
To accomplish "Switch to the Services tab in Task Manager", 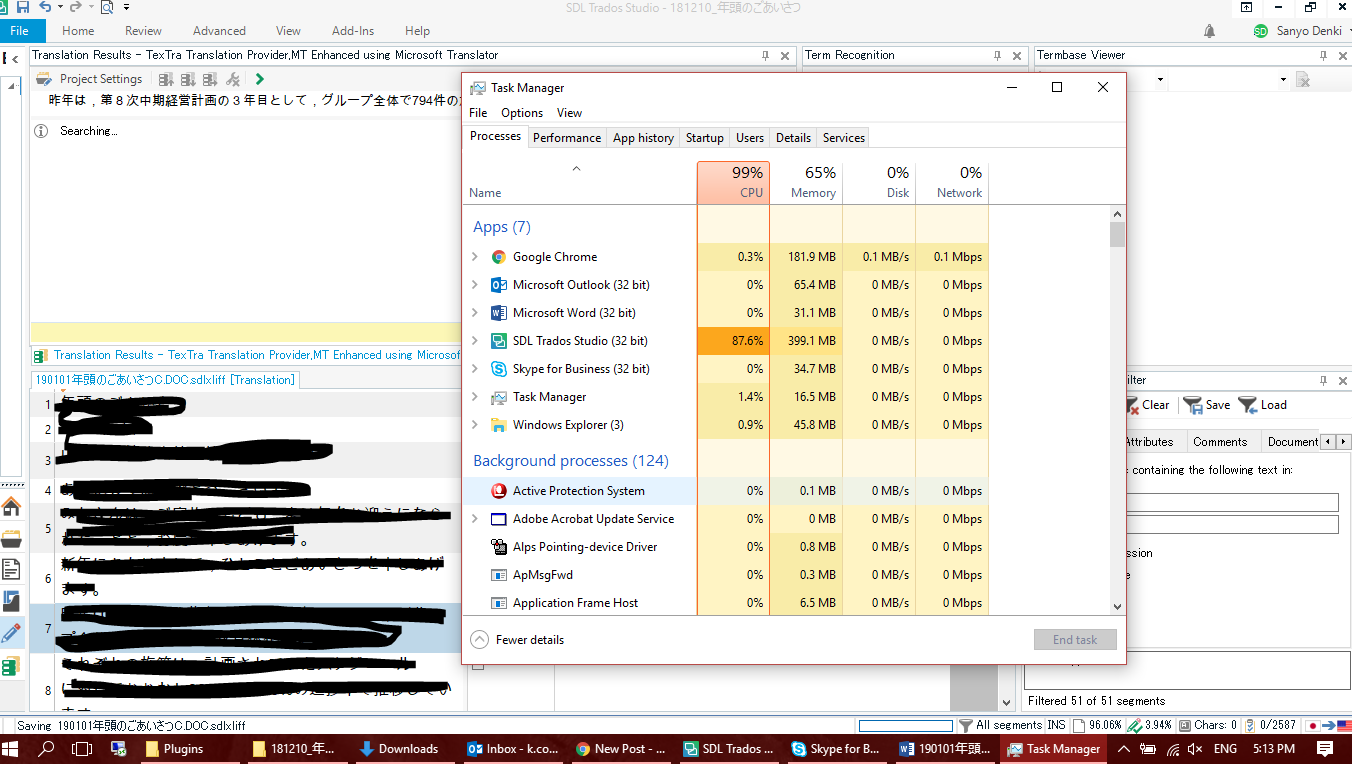I will pos(844,138).
